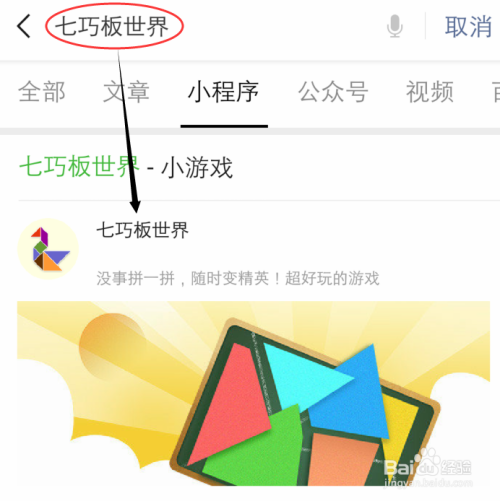This screenshot has width=500, height=501.
Task: Open the tangram bird app icon
Action: click(x=48, y=249)
